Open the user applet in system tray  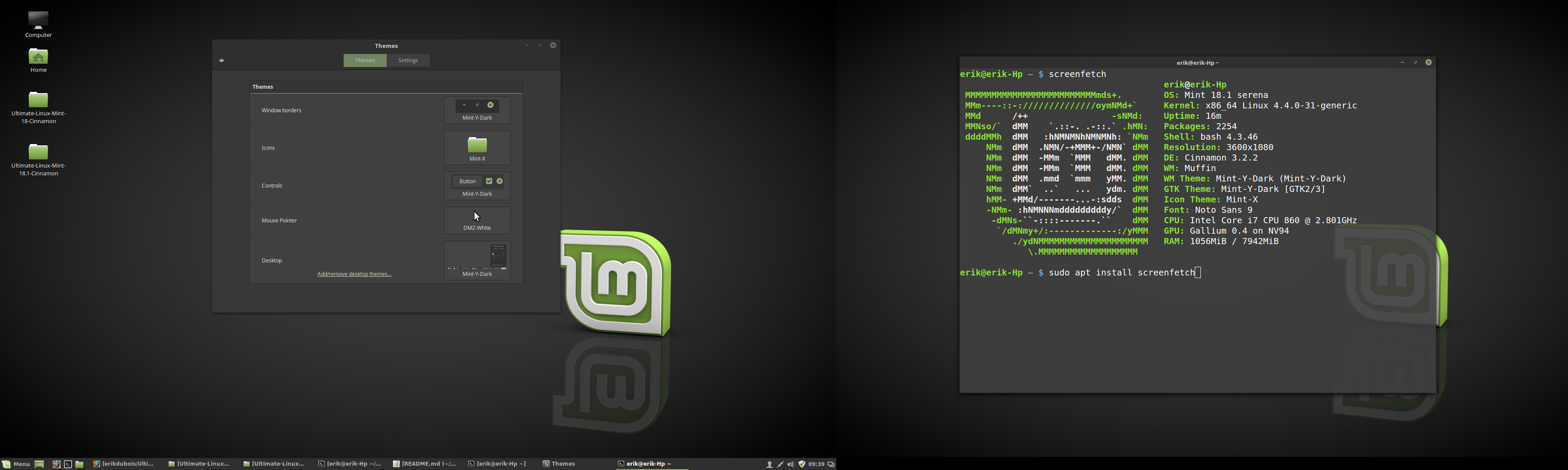pyautogui.click(x=769, y=464)
